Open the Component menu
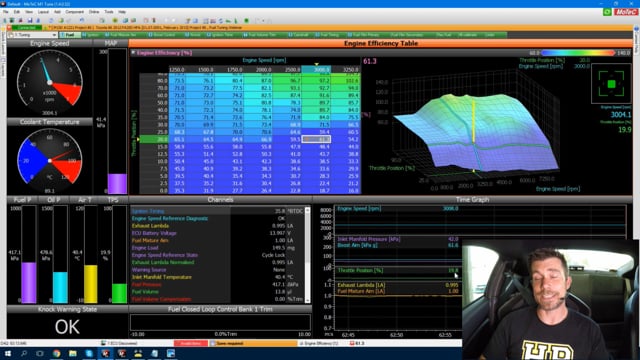640x360 pixels. click(x=75, y=12)
